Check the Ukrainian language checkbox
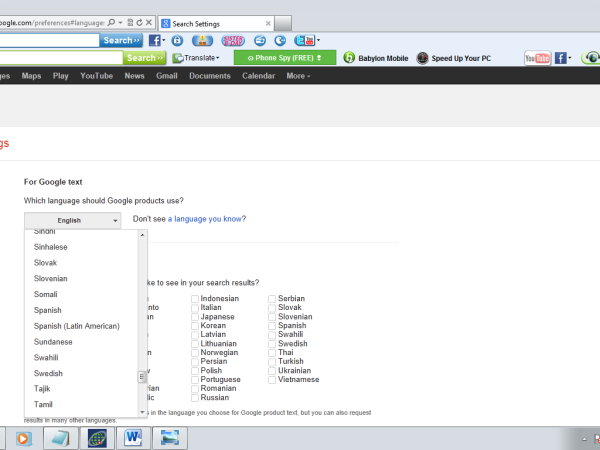The height and width of the screenshot is (450, 600). coord(272,371)
